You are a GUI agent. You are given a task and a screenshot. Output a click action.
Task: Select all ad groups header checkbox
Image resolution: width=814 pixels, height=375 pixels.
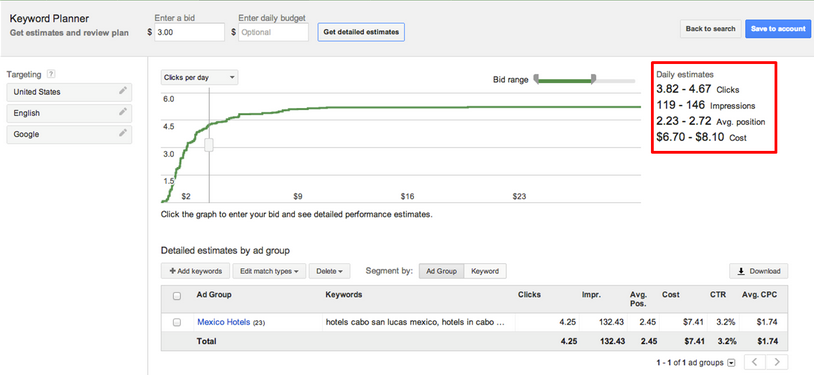coord(177,296)
